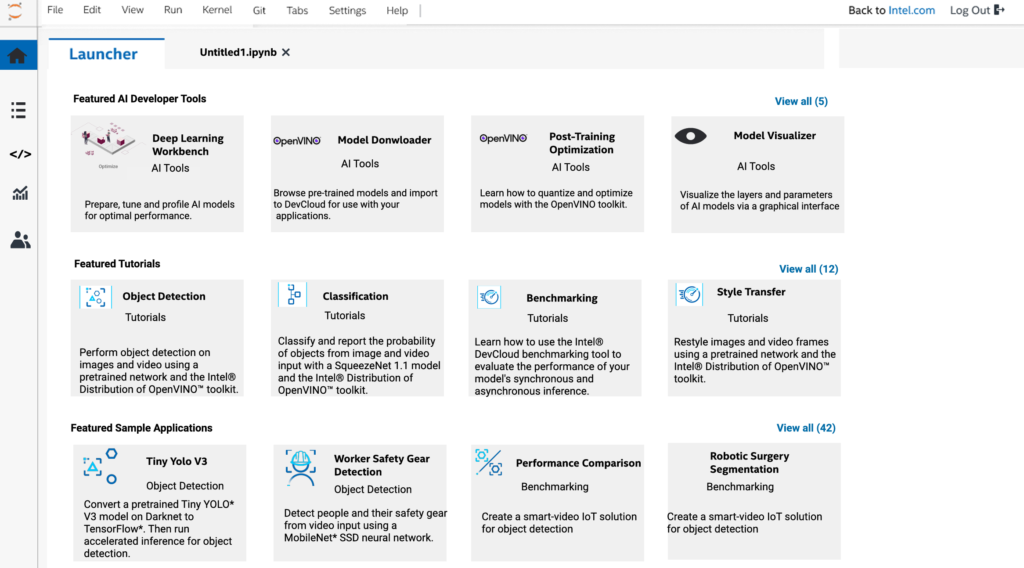Click the Log Out link
1024x568 pixels.
(x=970, y=10)
